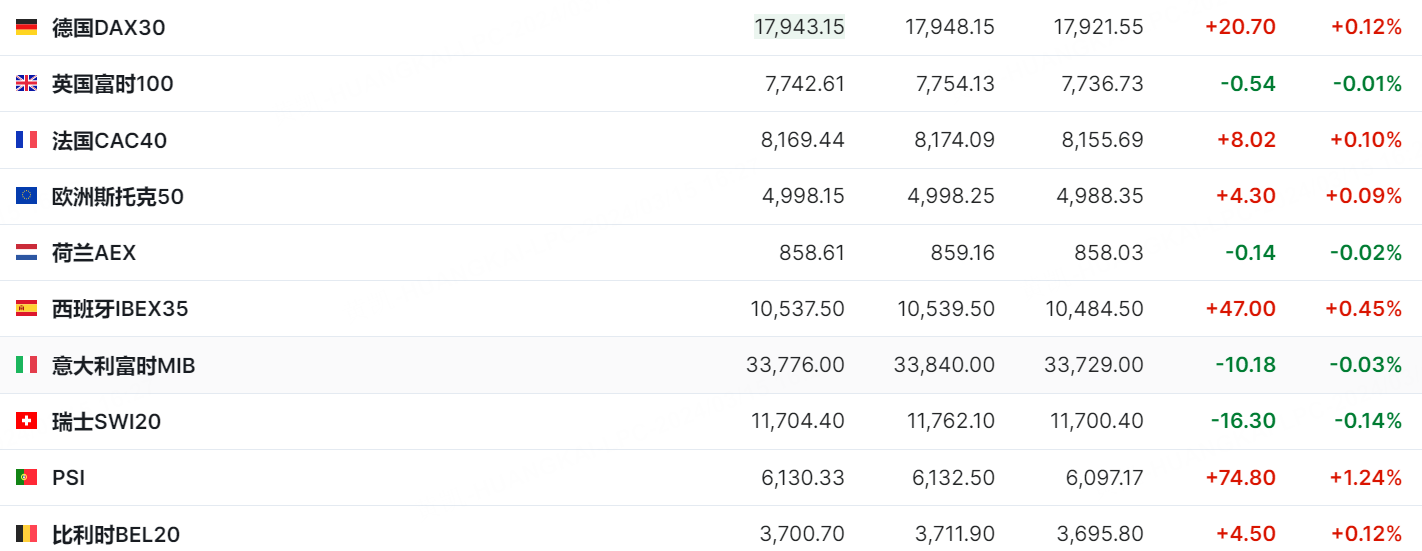Open the 法国CAC40 index page
This screenshot has width=1422, height=551.
[109, 140]
